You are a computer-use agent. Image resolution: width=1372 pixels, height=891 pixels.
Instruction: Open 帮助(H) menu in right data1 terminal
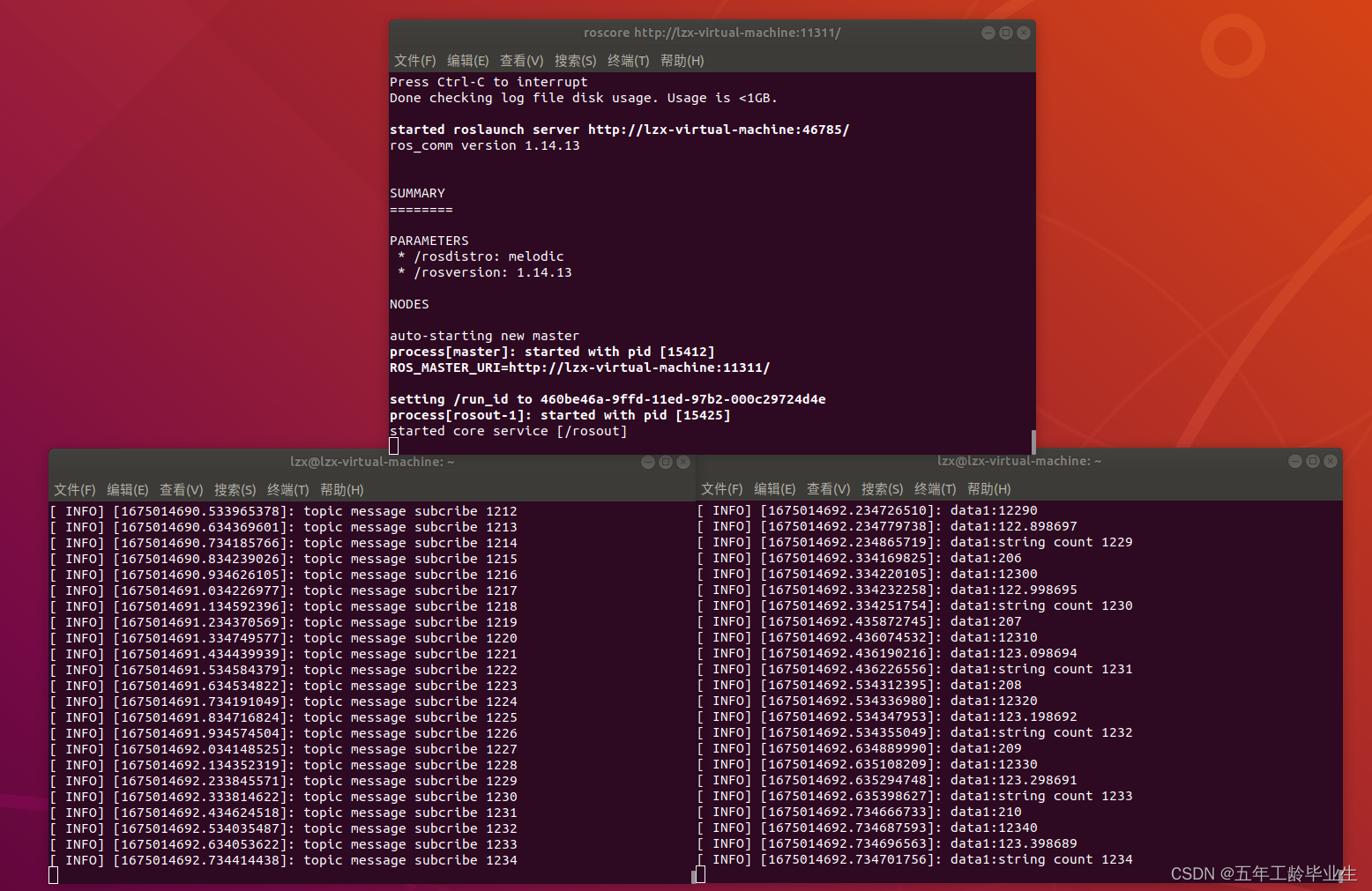tap(988, 489)
